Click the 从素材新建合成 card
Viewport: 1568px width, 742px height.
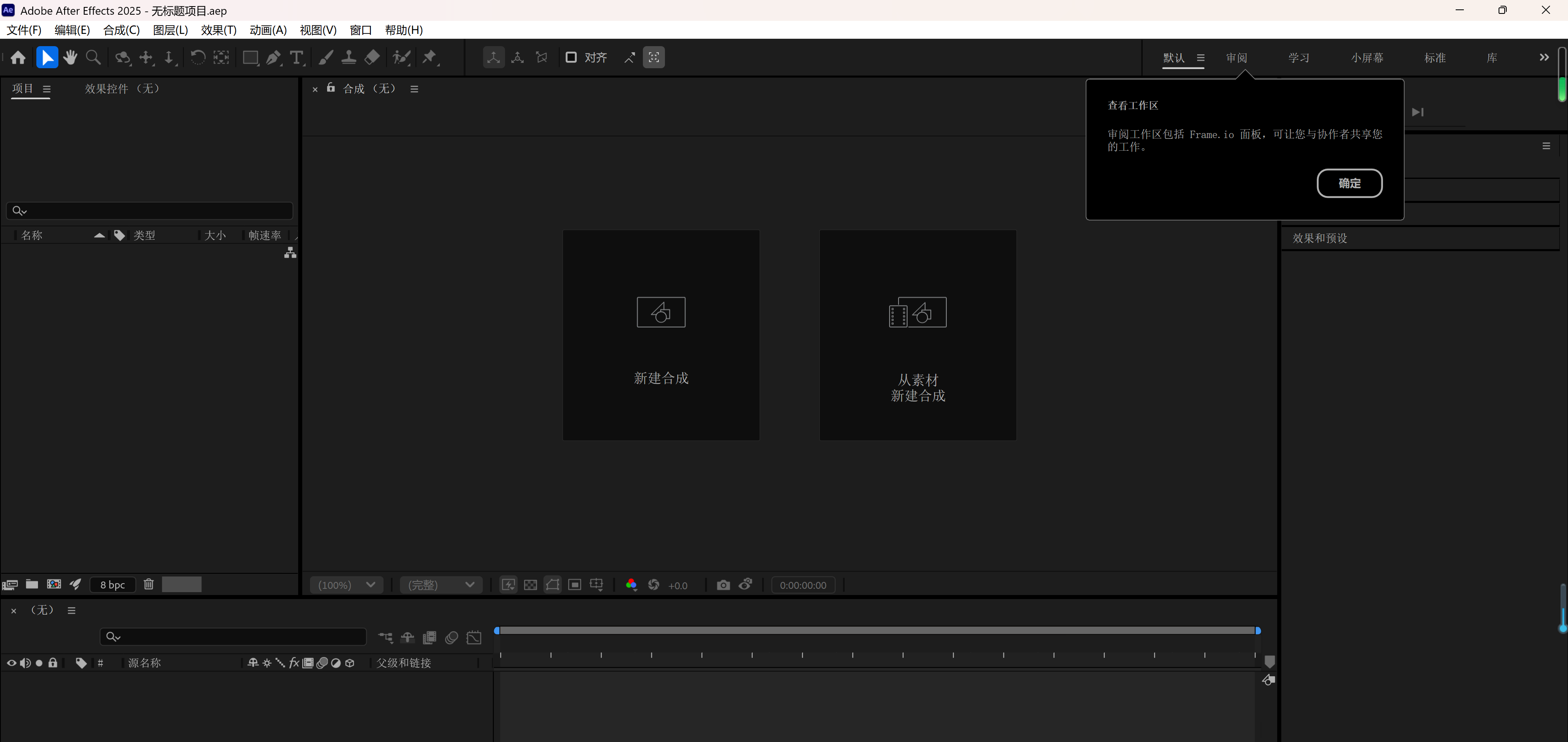pos(918,335)
